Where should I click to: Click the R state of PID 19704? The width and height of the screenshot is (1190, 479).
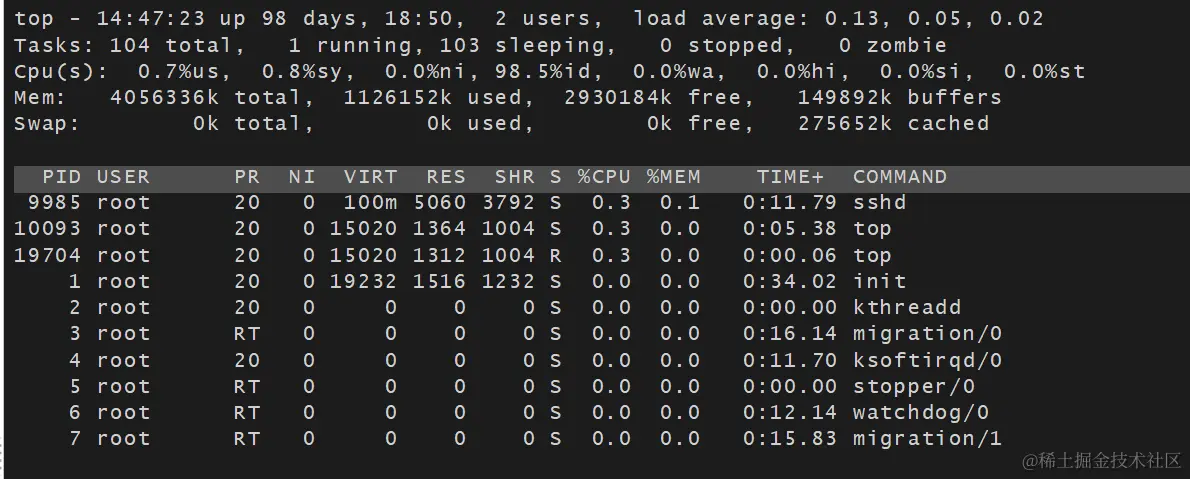click(x=556, y=255)
